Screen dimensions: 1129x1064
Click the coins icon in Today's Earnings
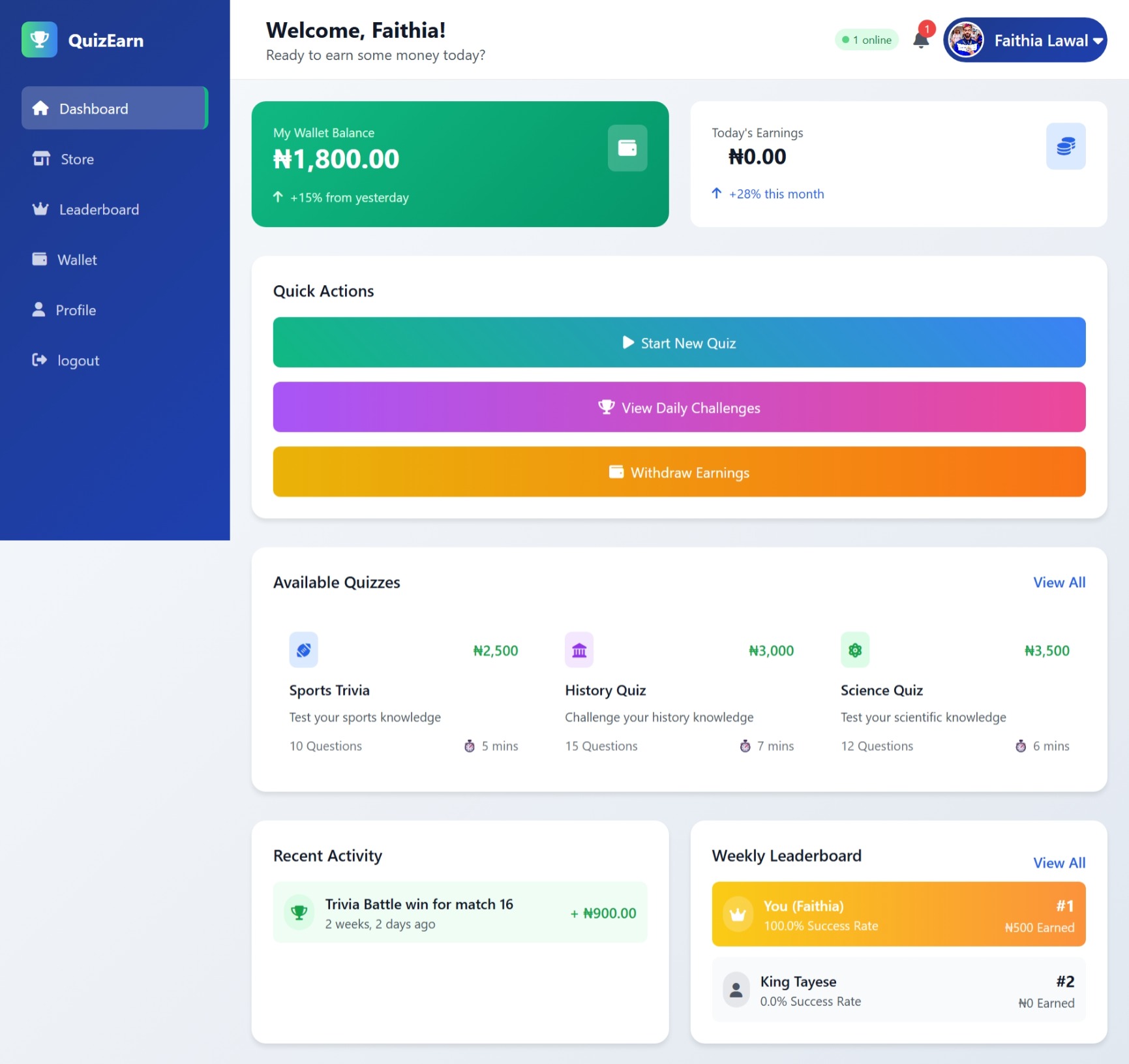click(1066, 146)
